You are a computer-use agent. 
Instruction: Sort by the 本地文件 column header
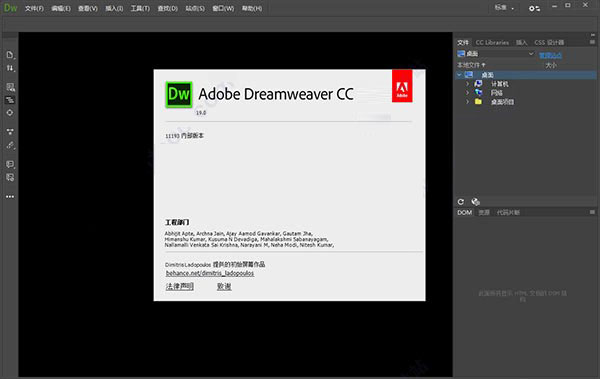pos(471,65)
